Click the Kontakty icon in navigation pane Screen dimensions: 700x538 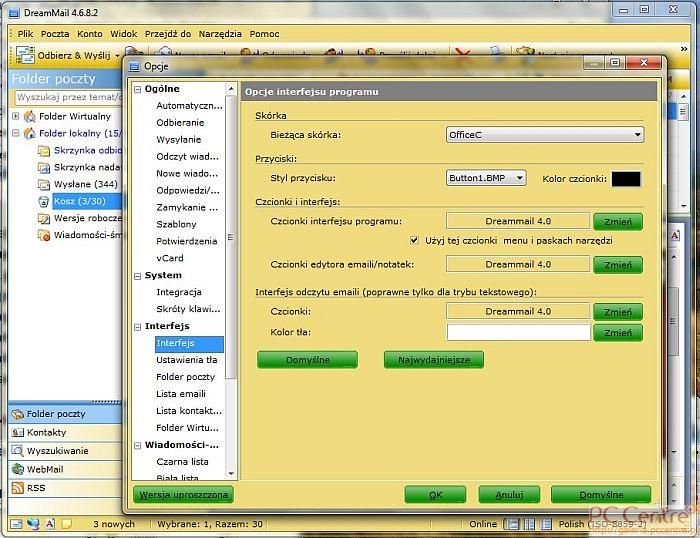pos(17,433)
